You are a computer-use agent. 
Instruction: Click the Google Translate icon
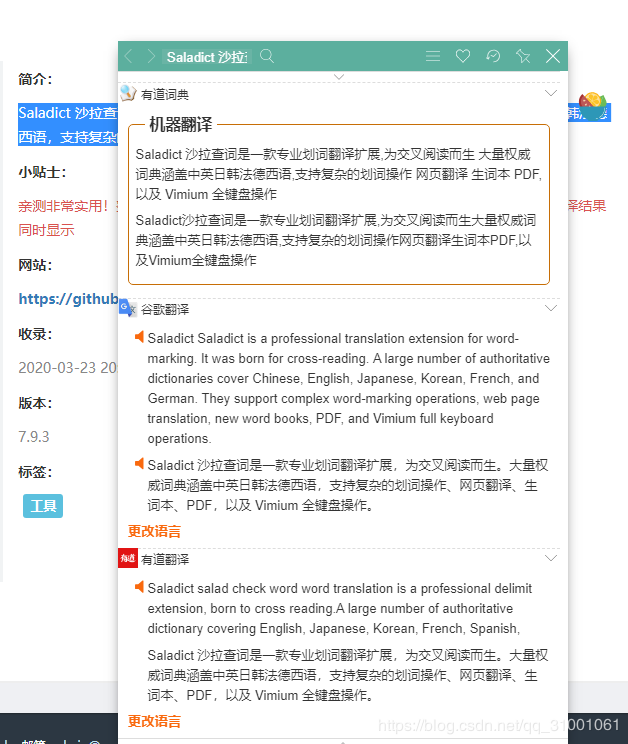pos(128,308)
